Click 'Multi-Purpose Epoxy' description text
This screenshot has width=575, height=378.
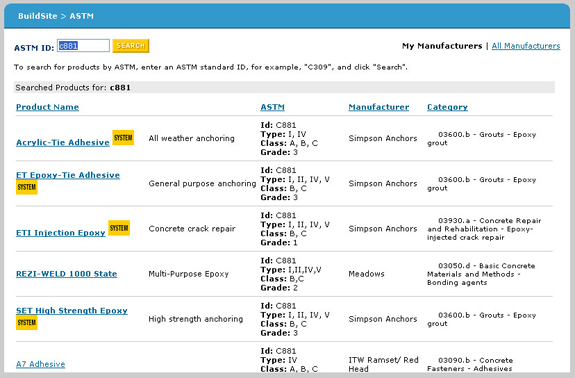188,274
